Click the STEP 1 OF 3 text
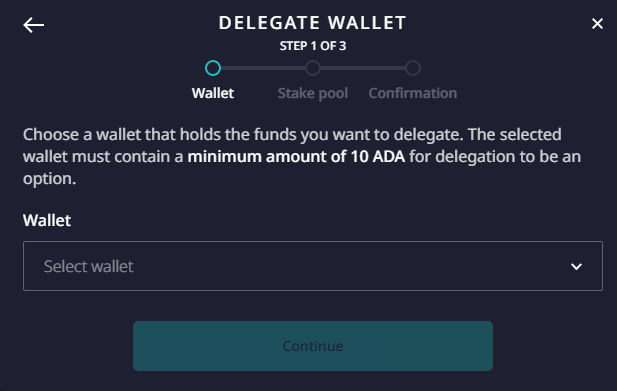The width and height of the screenshot is (617, 391). coord(313,46)
